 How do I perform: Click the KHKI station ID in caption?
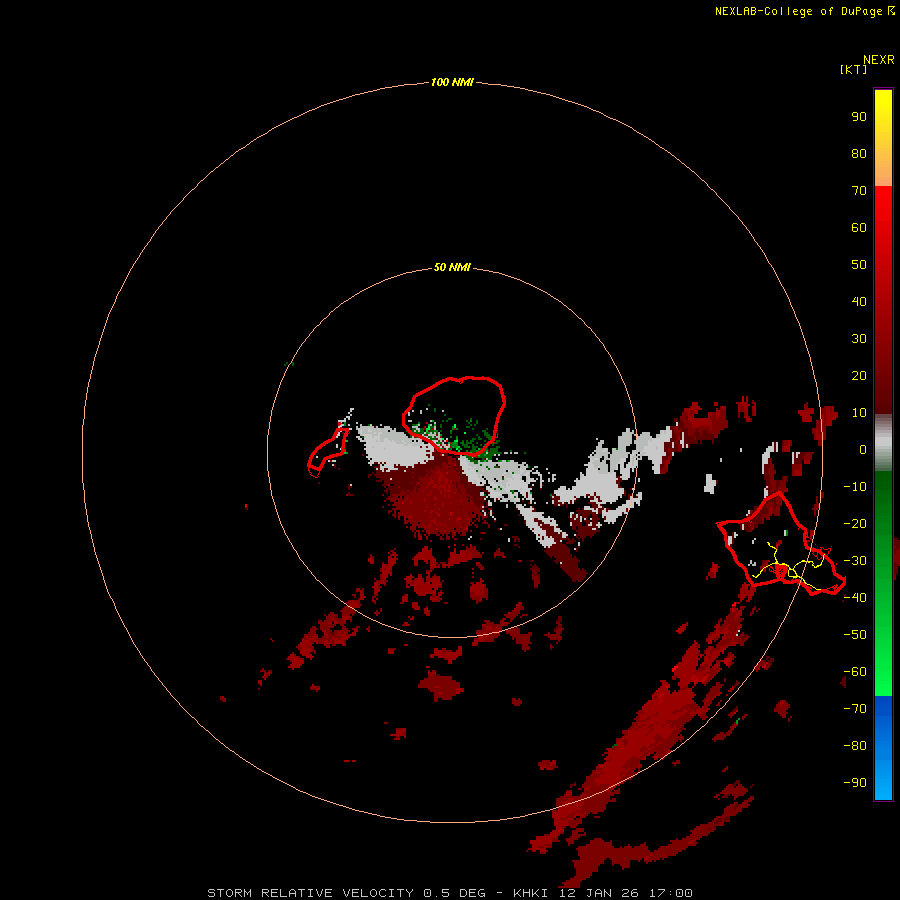click(531, 893)
